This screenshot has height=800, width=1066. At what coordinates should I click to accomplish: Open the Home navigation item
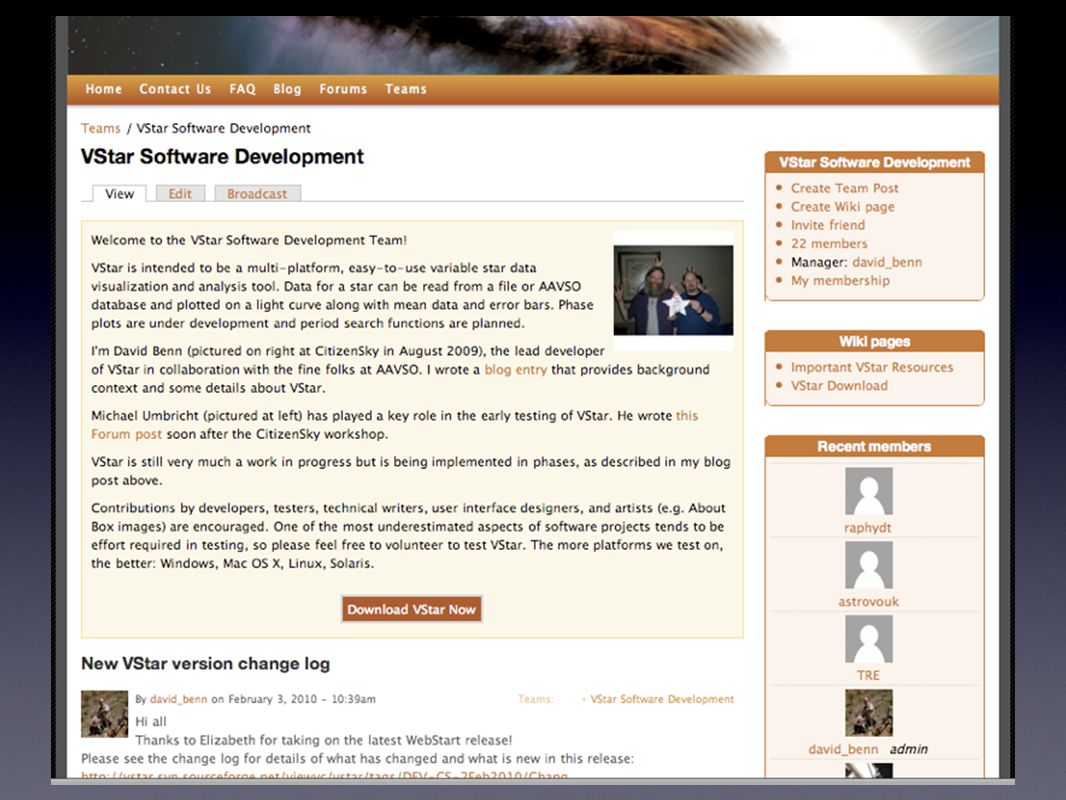(x=103, y=89)
